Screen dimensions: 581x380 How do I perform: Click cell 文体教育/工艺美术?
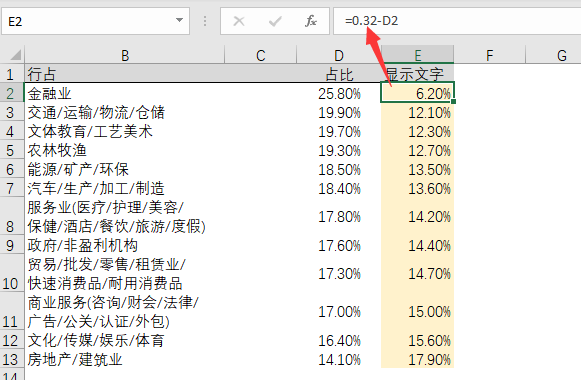124,131
